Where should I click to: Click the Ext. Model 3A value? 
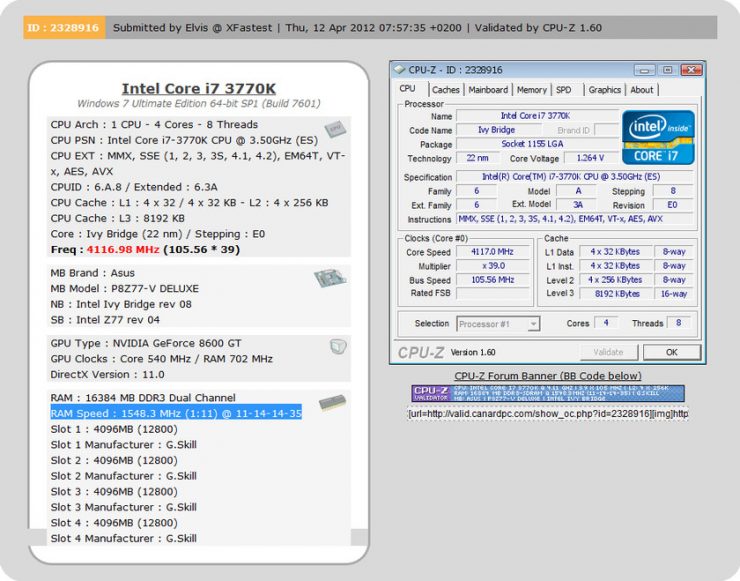(578, 205)
